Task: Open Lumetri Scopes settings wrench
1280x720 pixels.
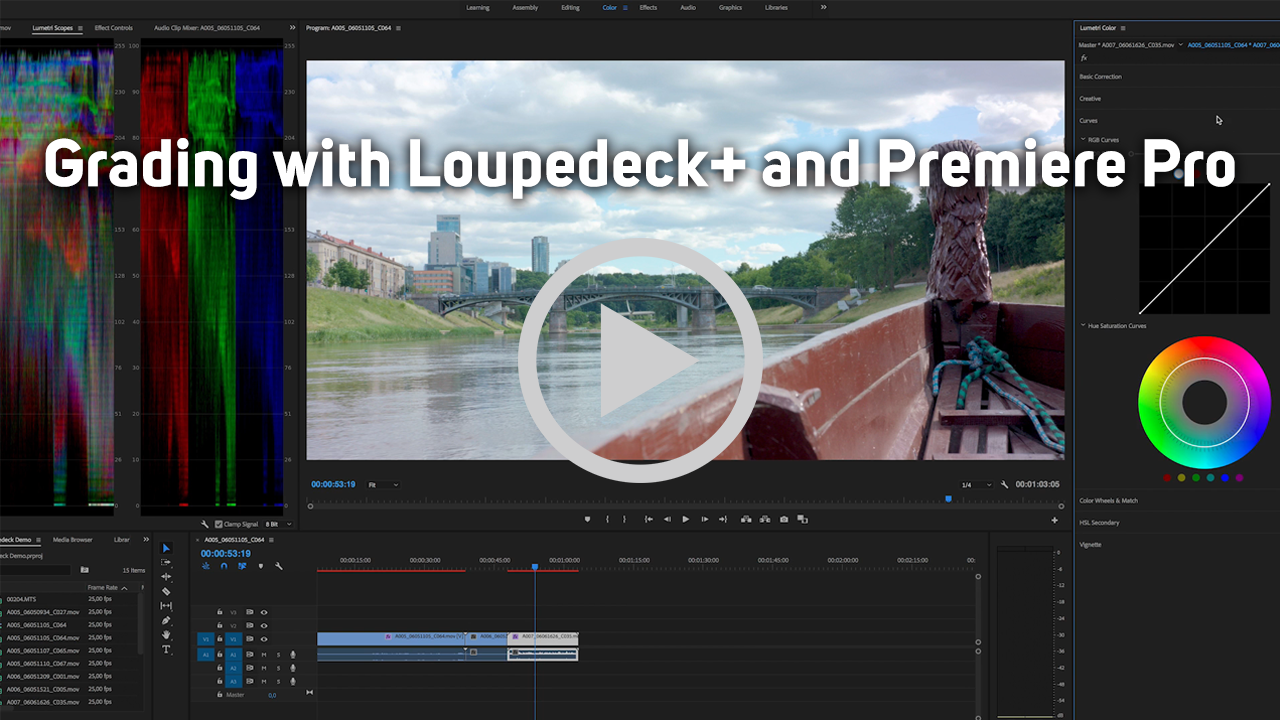Action: (205, 524)
